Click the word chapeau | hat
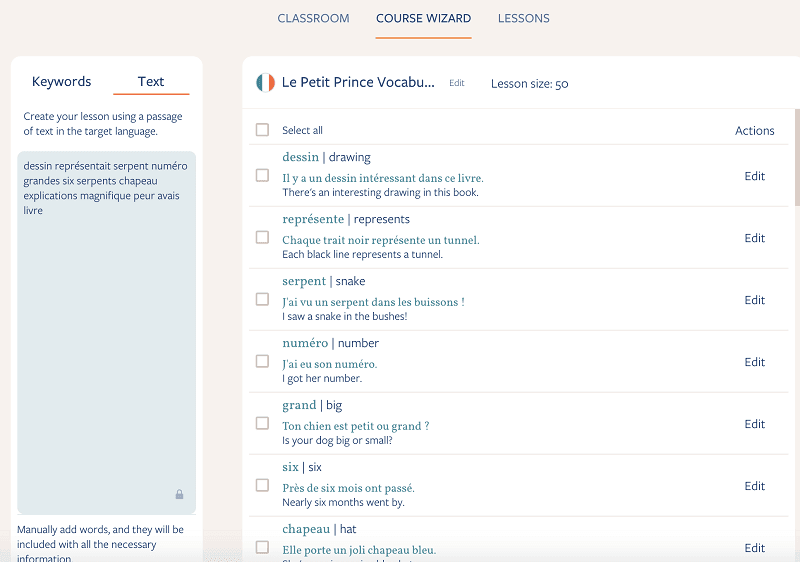The image size is (800, 562). click(x=319, y=529)
